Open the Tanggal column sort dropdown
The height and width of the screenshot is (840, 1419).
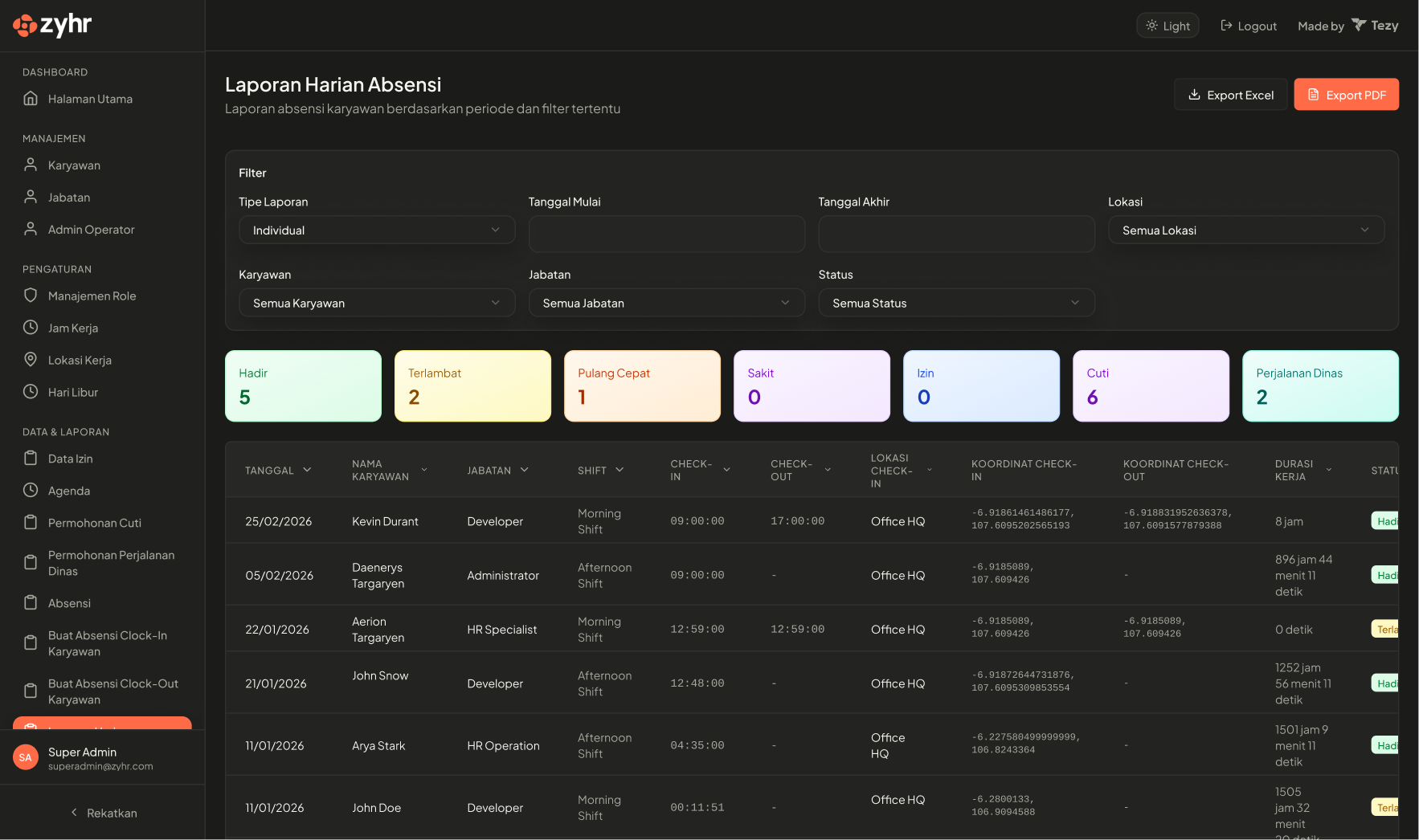308,470
